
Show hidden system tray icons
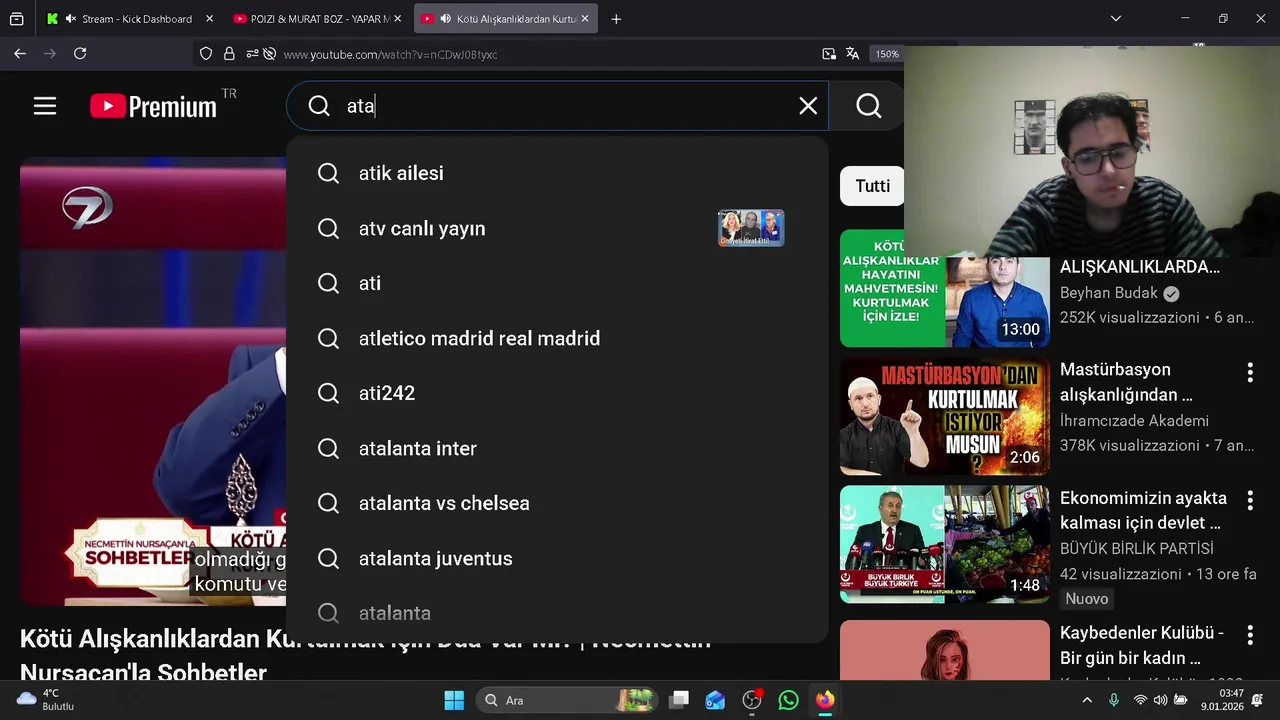pos(1087,700)
